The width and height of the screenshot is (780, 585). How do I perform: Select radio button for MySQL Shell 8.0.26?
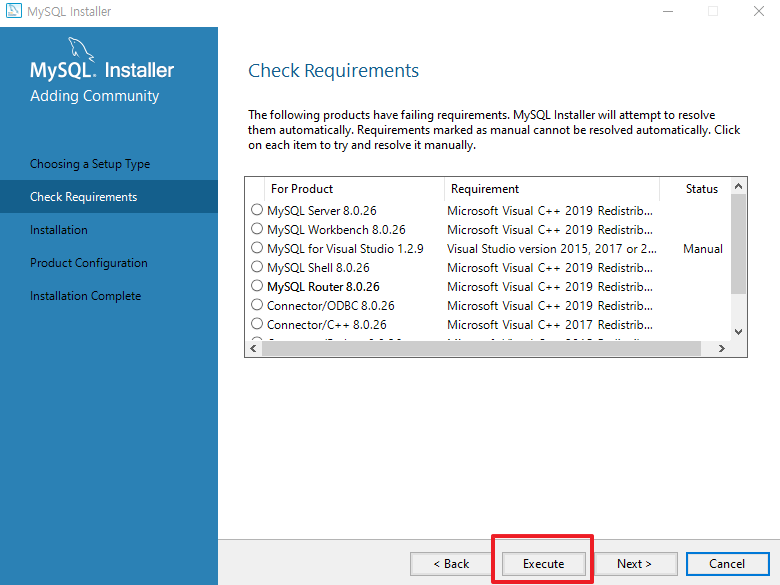pyautogui.click(x=257, y=267)
